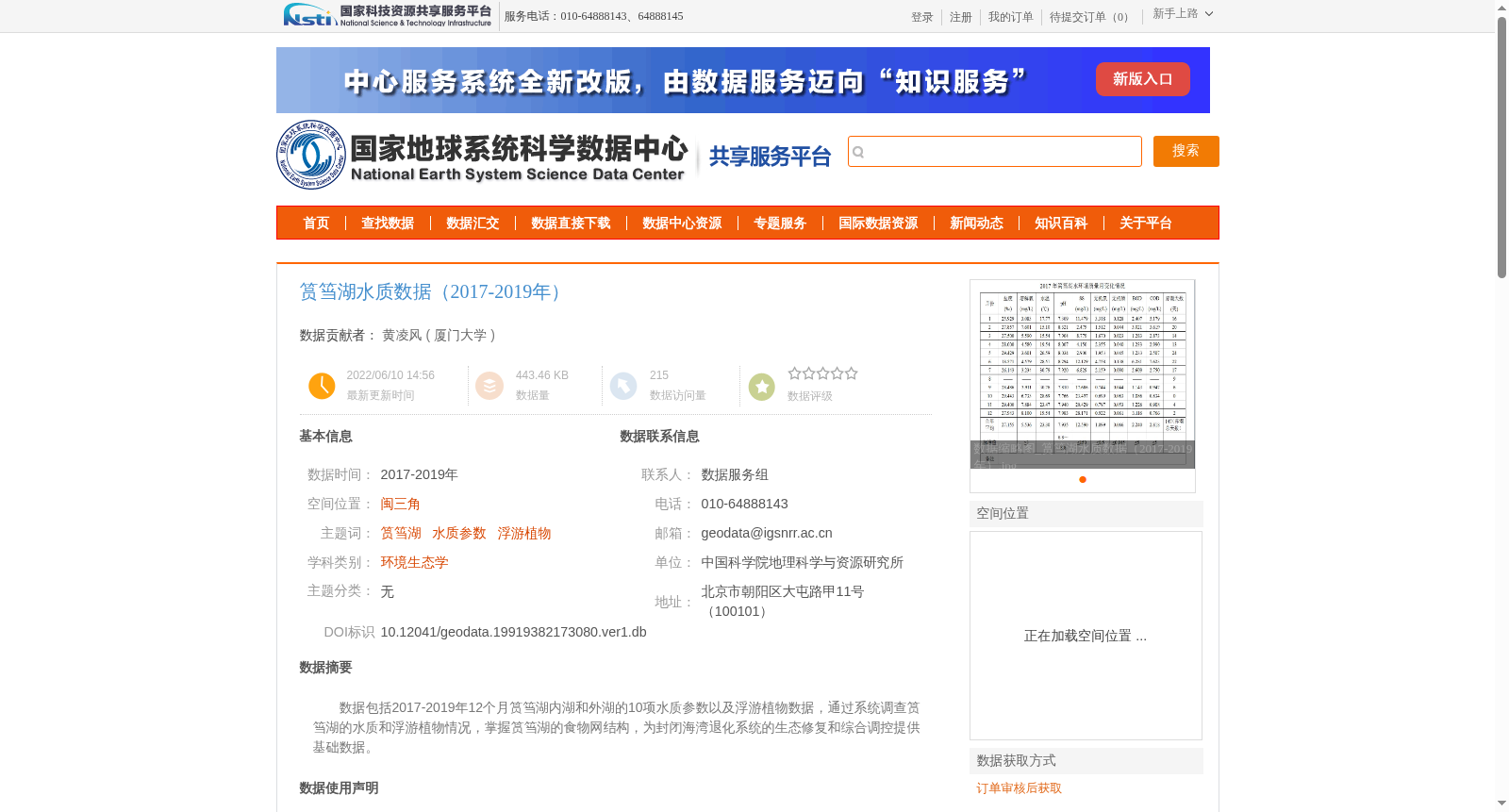
Task: Click the 共享服务平台 text
Action: point(770,157)
